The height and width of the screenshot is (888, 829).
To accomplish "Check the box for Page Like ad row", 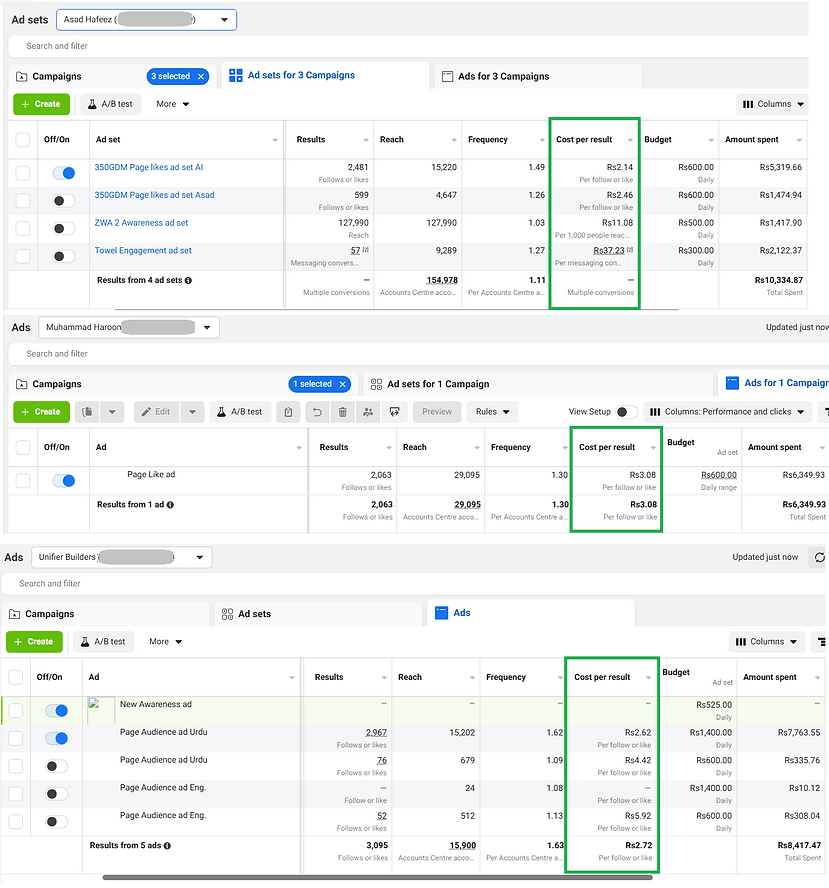I will tap(23, 481).
